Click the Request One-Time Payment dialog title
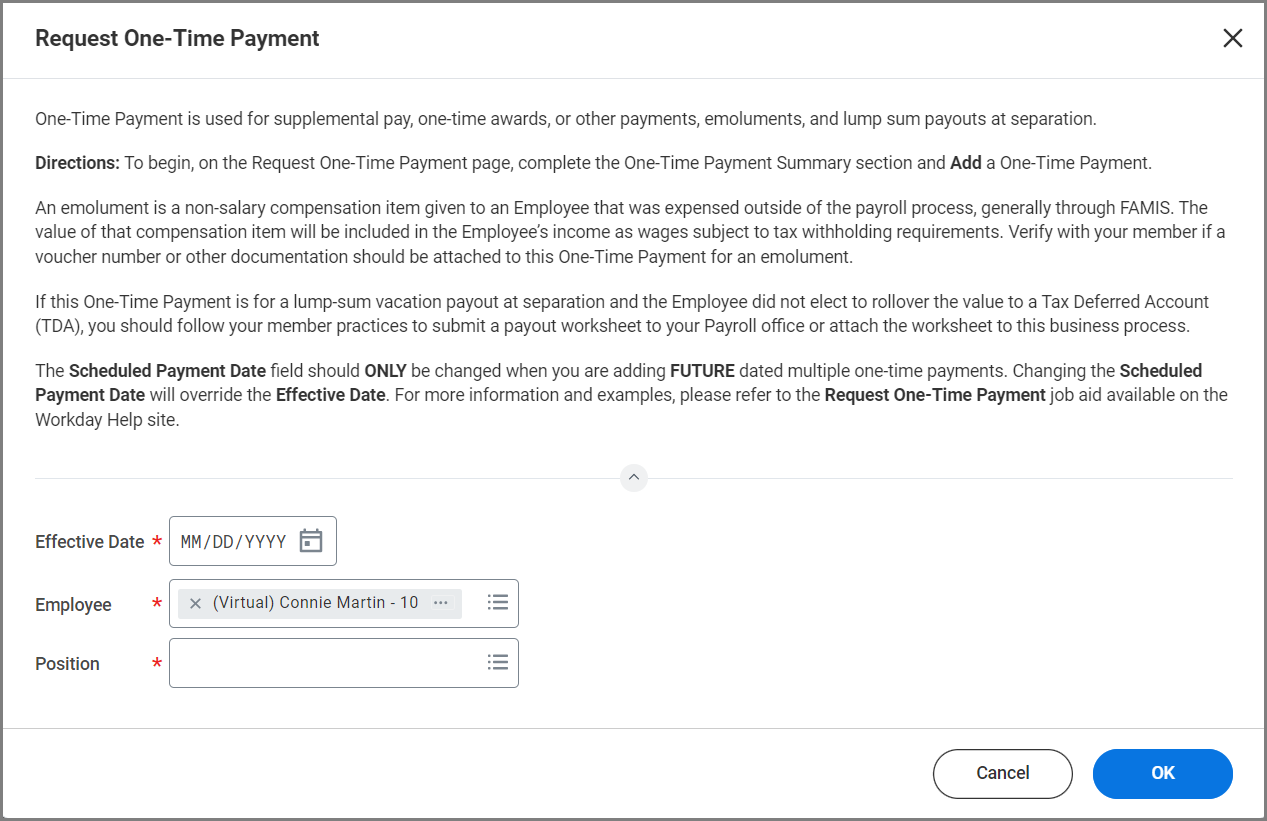Viewport: 1267px width, 821px height. (177, 39)
